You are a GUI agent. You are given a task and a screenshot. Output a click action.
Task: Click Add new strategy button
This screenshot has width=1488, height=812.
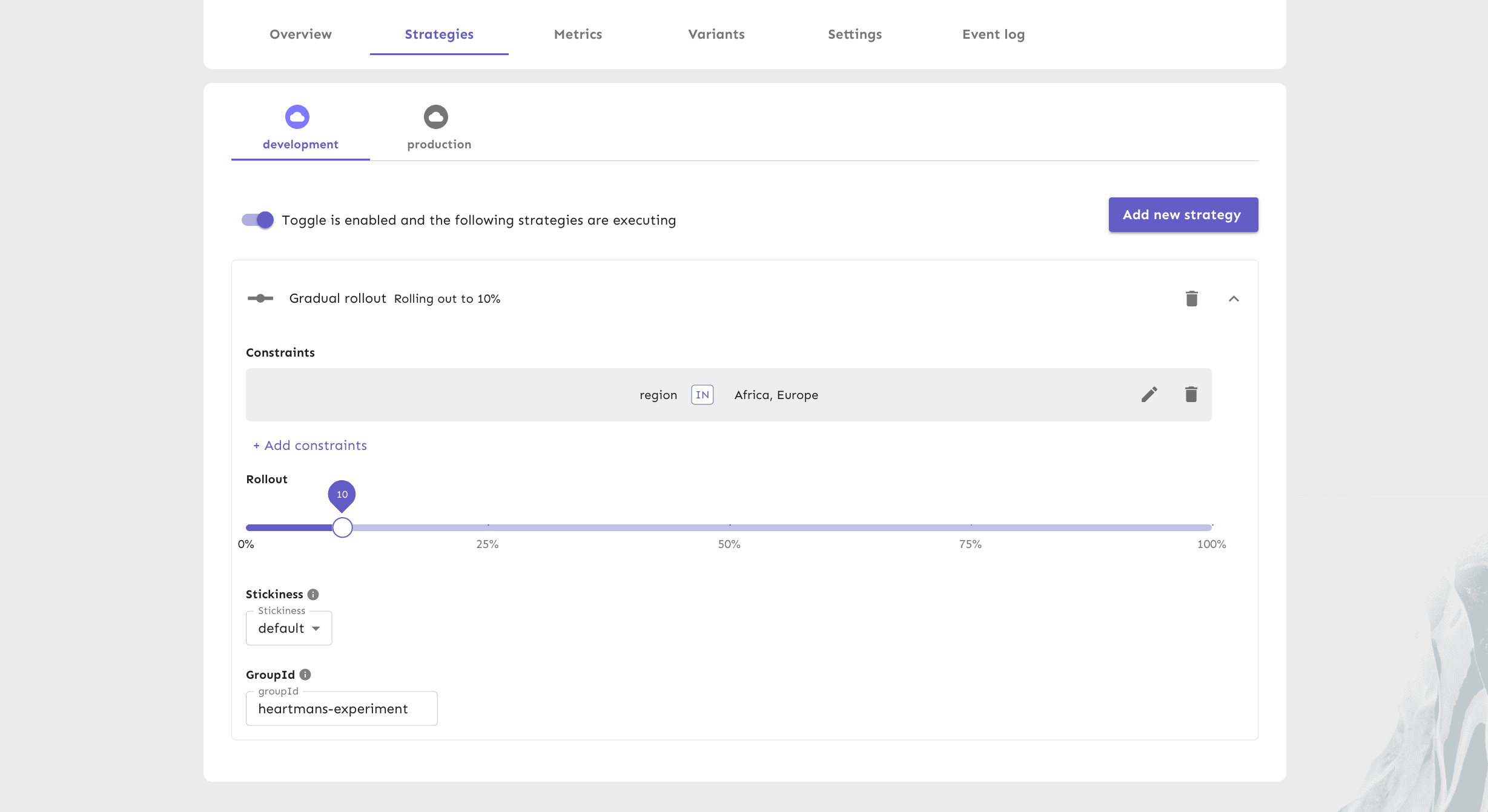click(1183, 215)
